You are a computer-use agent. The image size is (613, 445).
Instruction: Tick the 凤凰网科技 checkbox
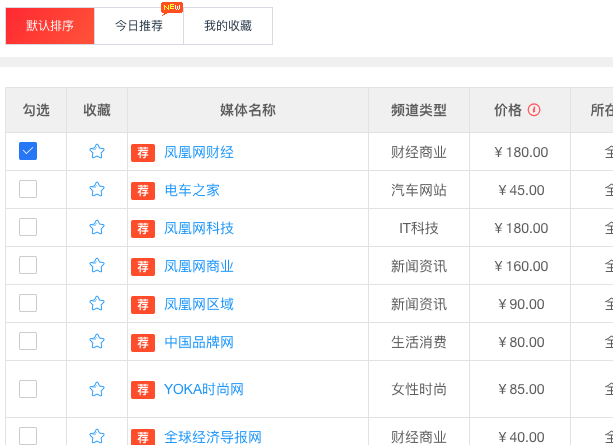pyautogui.click(x=28, y=227)
